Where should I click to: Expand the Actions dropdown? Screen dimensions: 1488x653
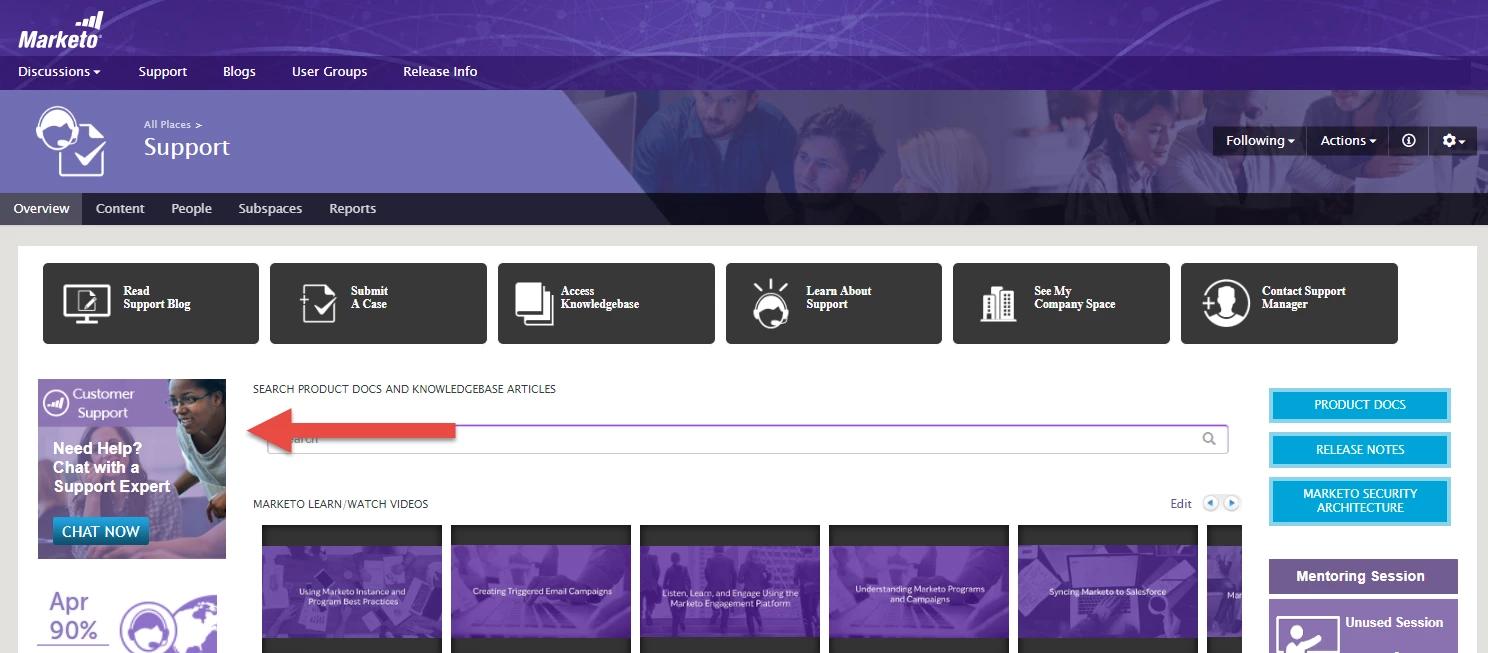[x=1348, y=141]
